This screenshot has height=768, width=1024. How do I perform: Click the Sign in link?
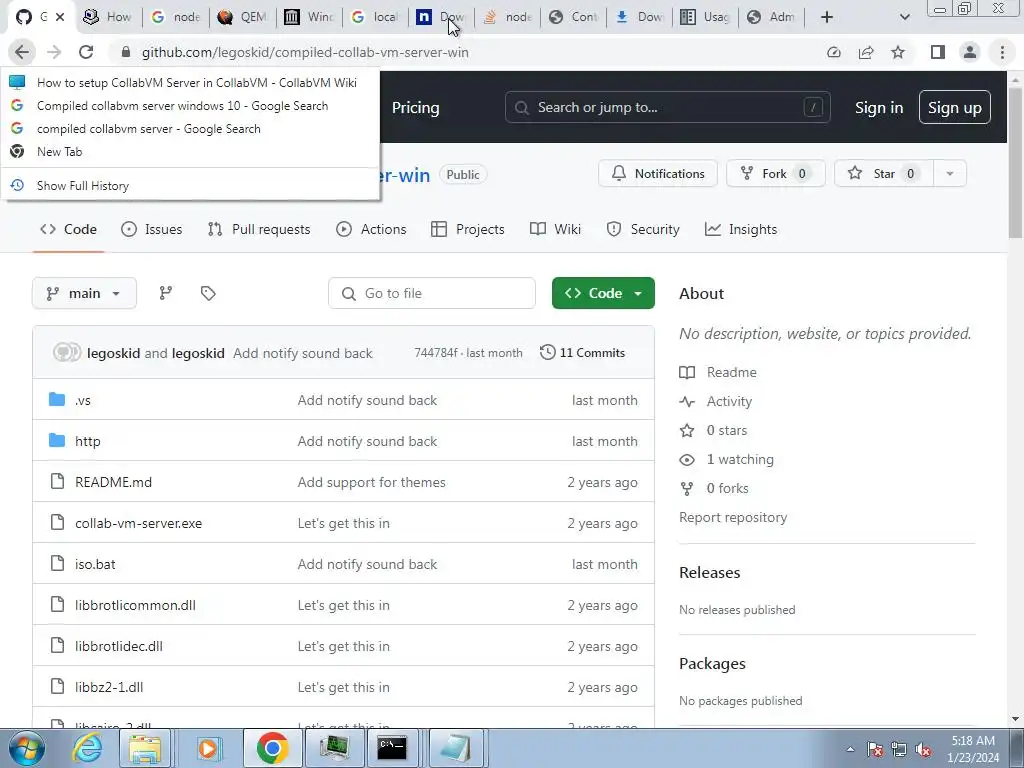click(879, 108)
